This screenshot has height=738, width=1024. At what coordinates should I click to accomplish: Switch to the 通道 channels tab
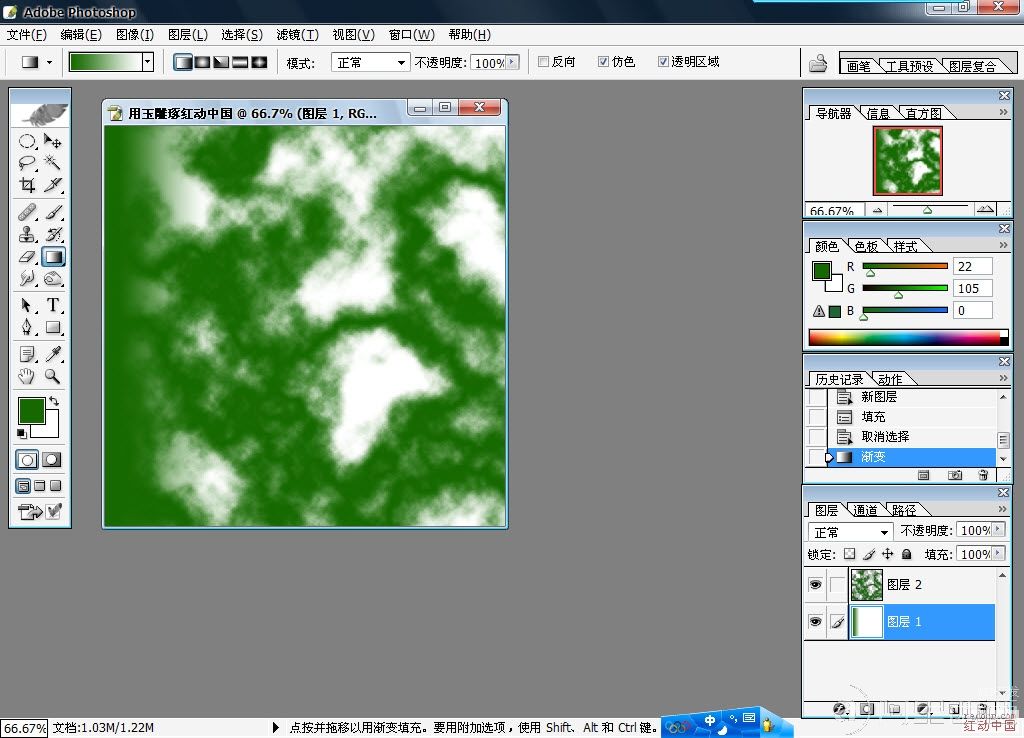pos(865,510)
